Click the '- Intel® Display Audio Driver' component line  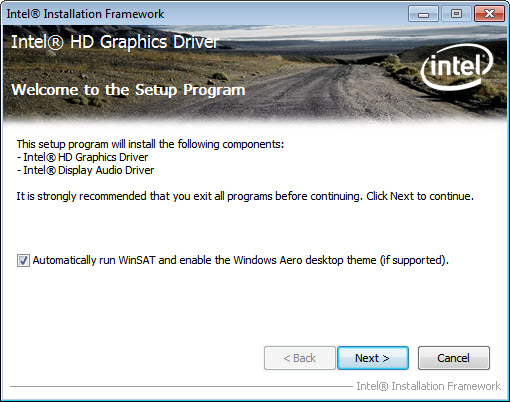click(85, 170)
